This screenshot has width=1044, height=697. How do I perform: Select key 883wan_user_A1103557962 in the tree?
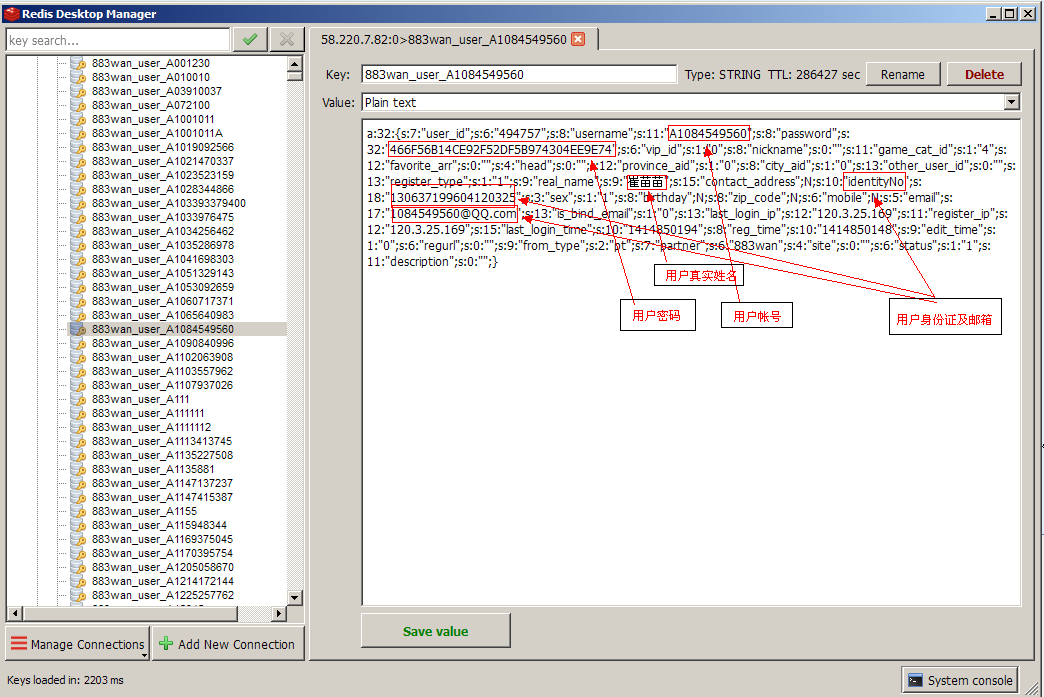162,371
